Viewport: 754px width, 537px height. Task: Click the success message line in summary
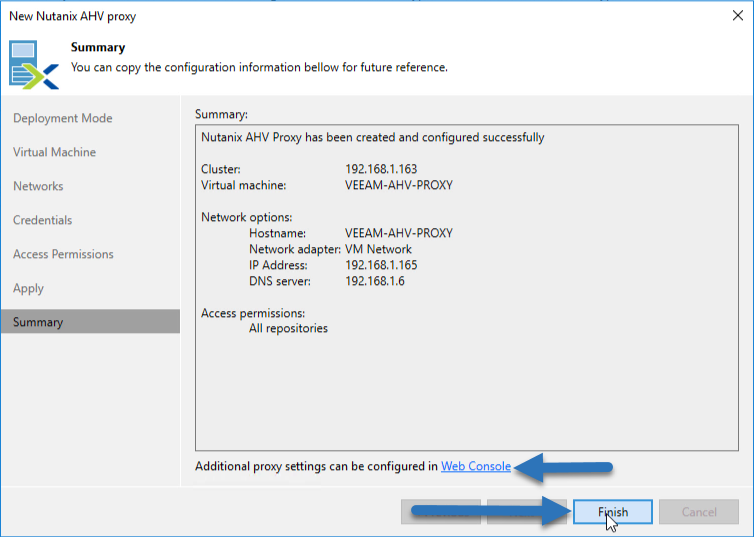tap(373, 137)
